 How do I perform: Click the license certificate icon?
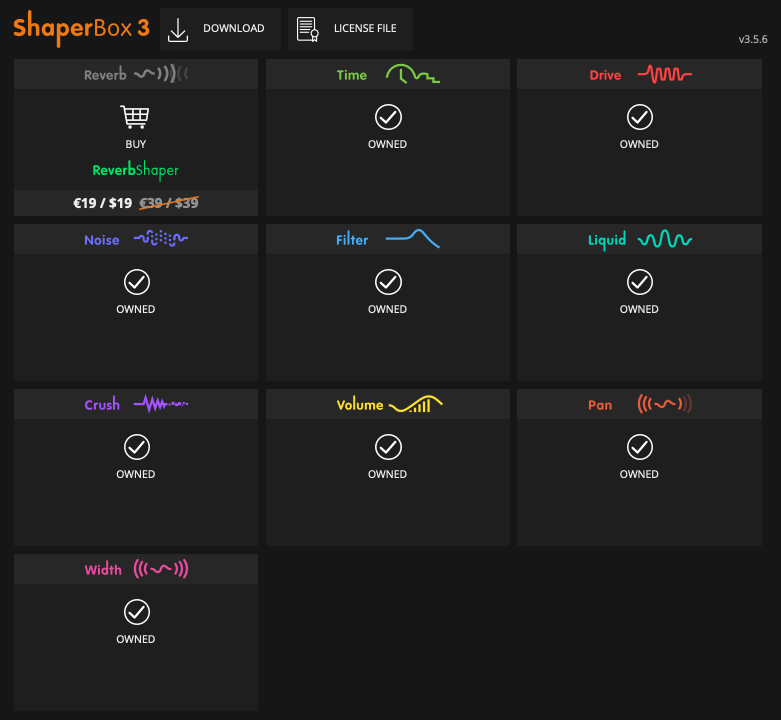tap(307, 29)
